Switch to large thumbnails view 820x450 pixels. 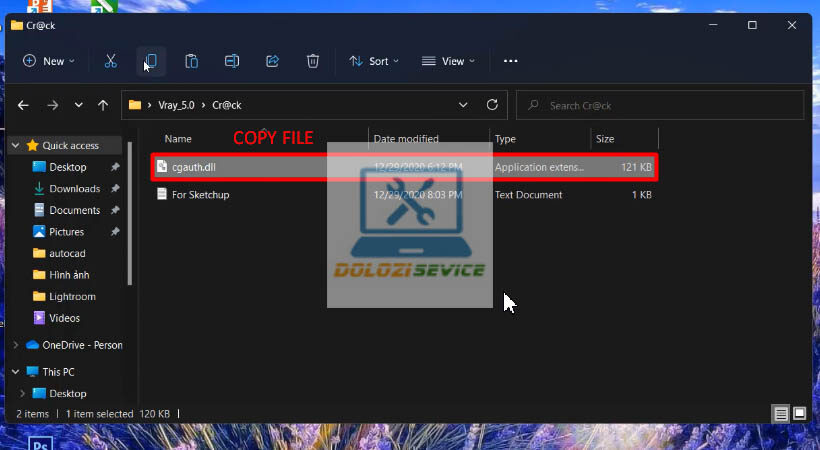pos(799,413)
